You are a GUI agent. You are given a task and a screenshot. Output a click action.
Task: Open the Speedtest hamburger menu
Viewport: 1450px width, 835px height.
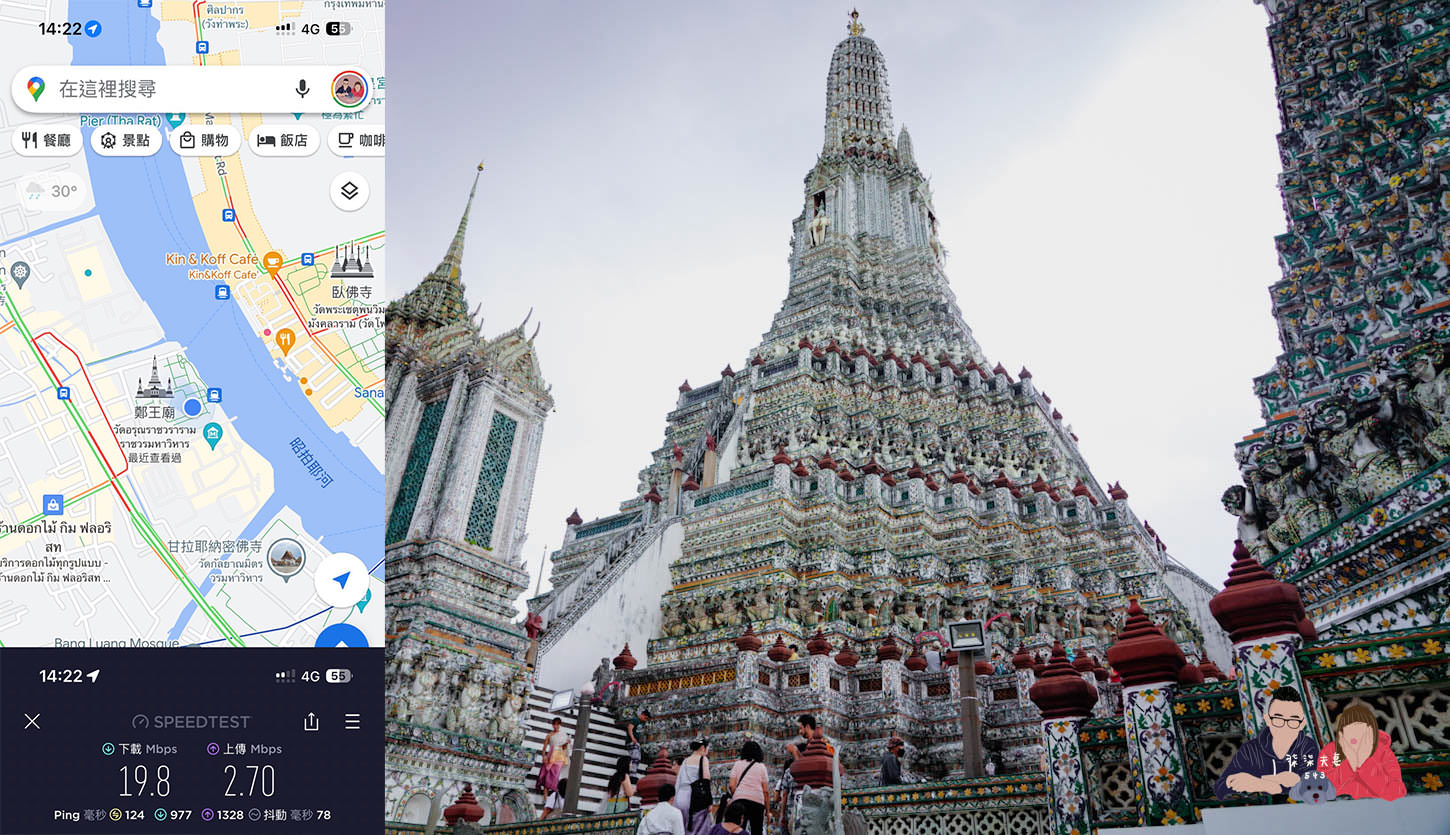click(352, 721)
